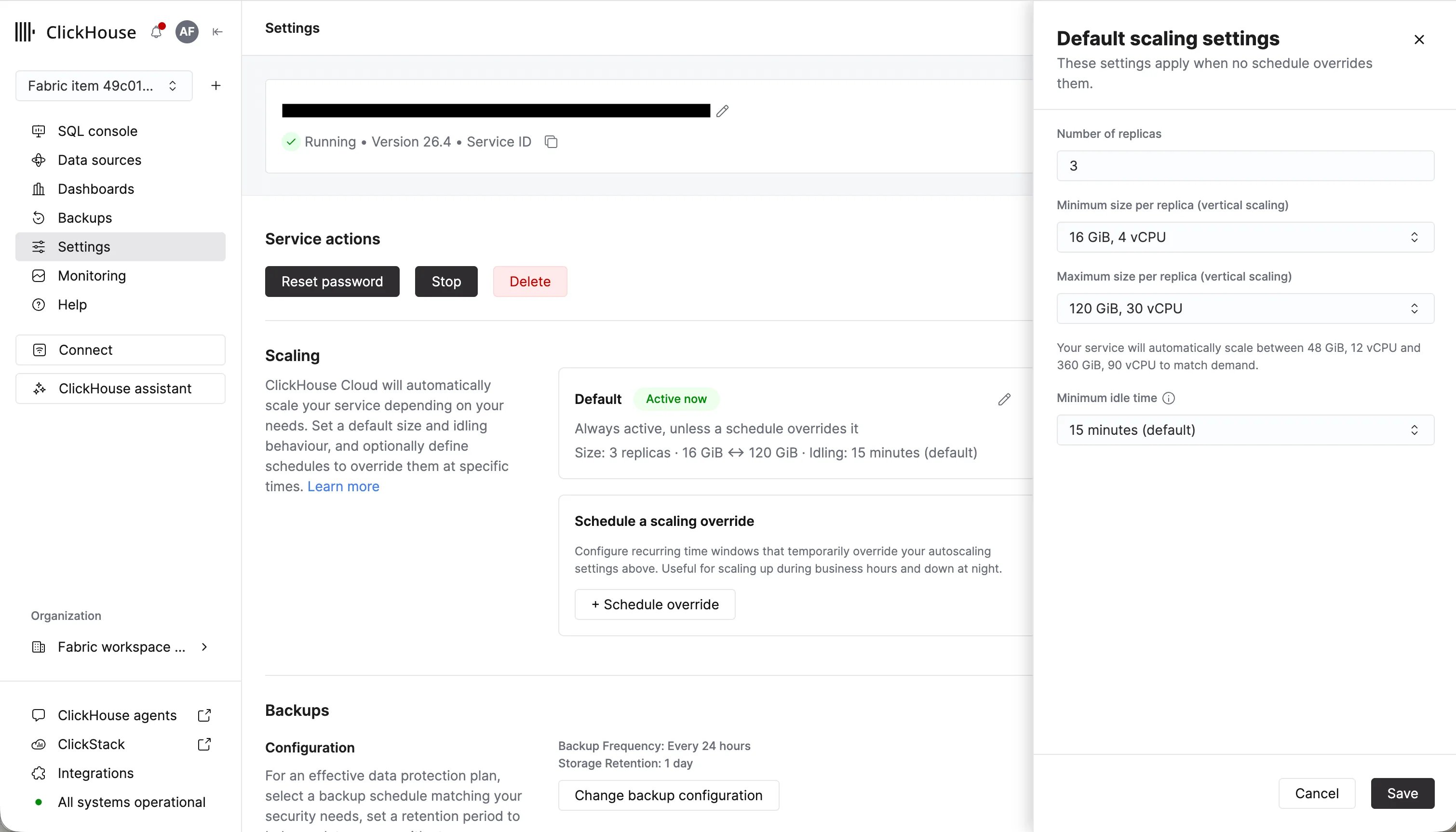The width and height of the screenshot is (1456, 832).
Task: Open Minimum size per replica dropdown
Action: click(x=1245, y=237)
